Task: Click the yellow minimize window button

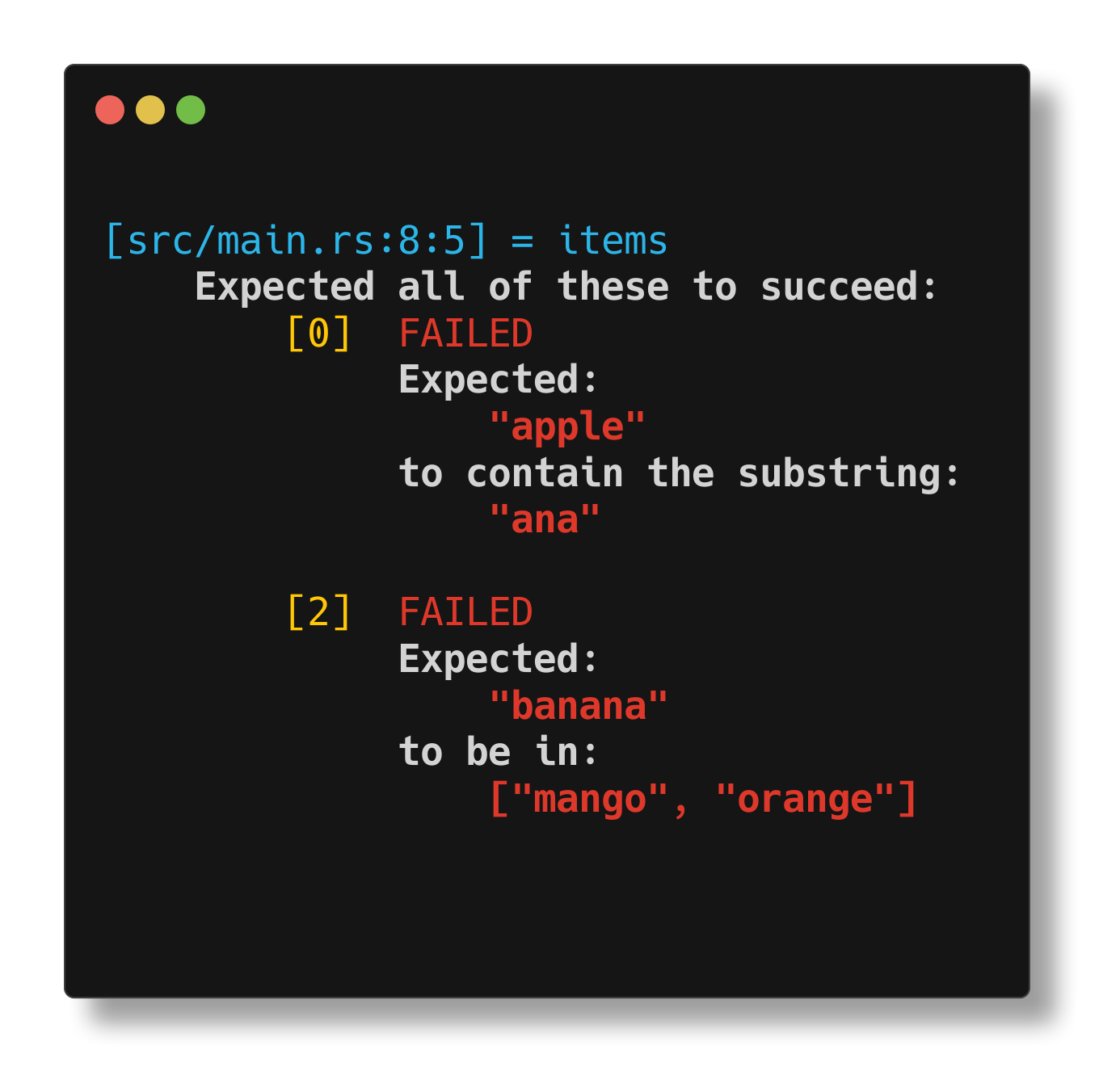Action: tap(150, 110)
